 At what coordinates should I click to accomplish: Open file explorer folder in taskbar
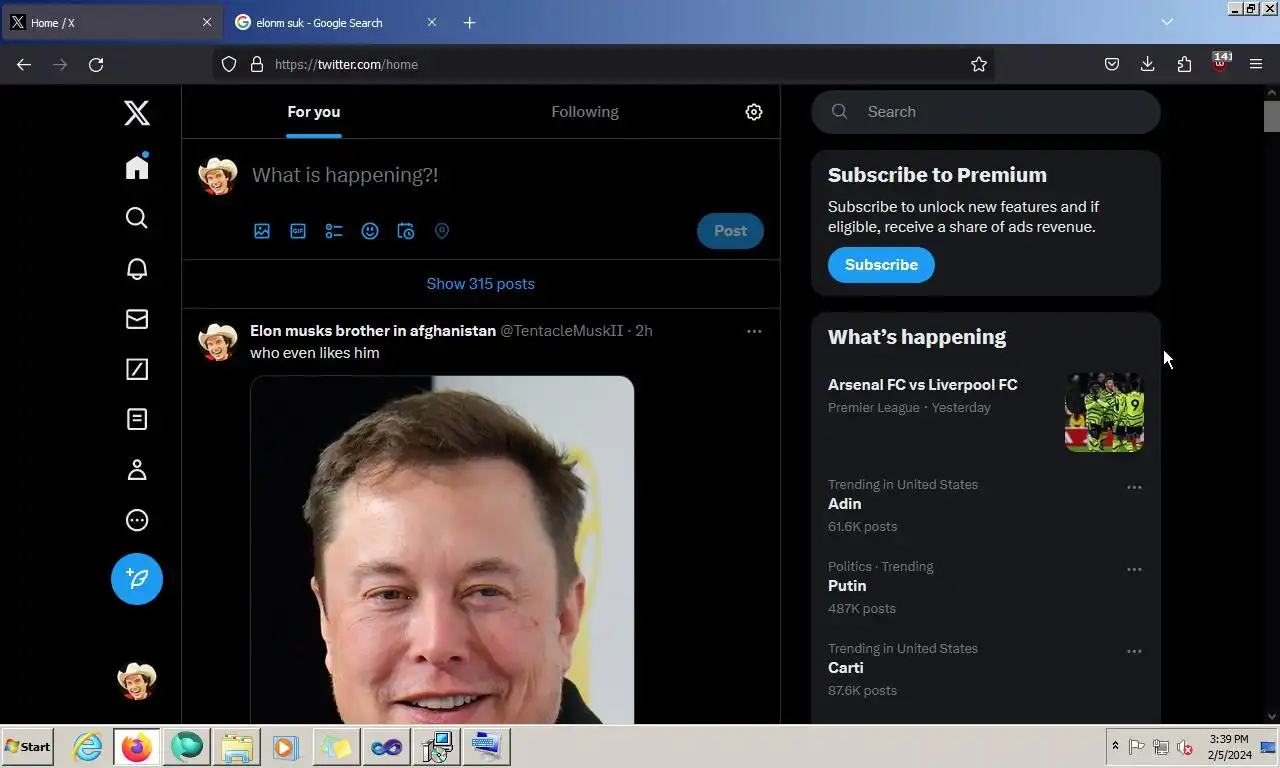click(x=237, y=747)
